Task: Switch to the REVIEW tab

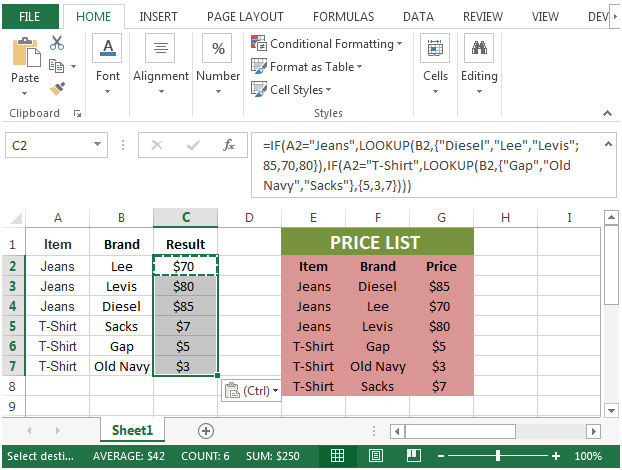Action: (483, 17)
